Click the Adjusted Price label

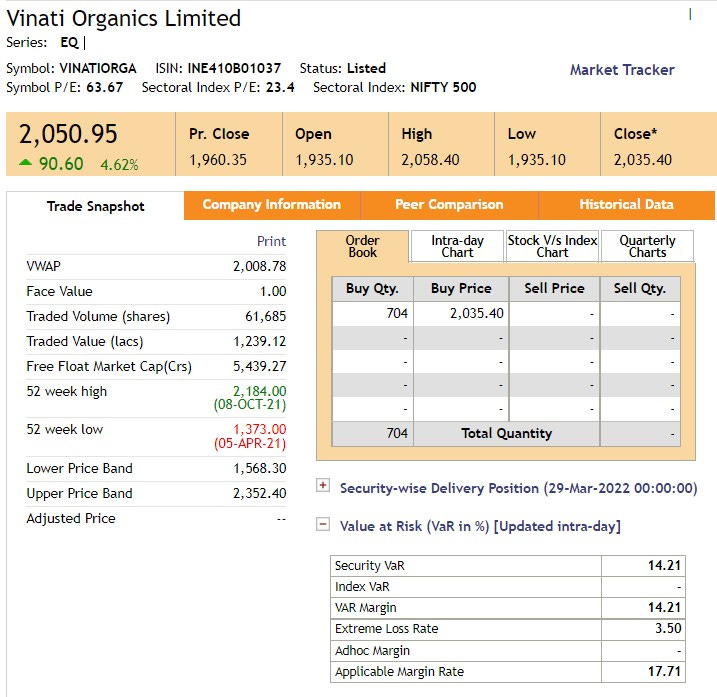[71, 519]
